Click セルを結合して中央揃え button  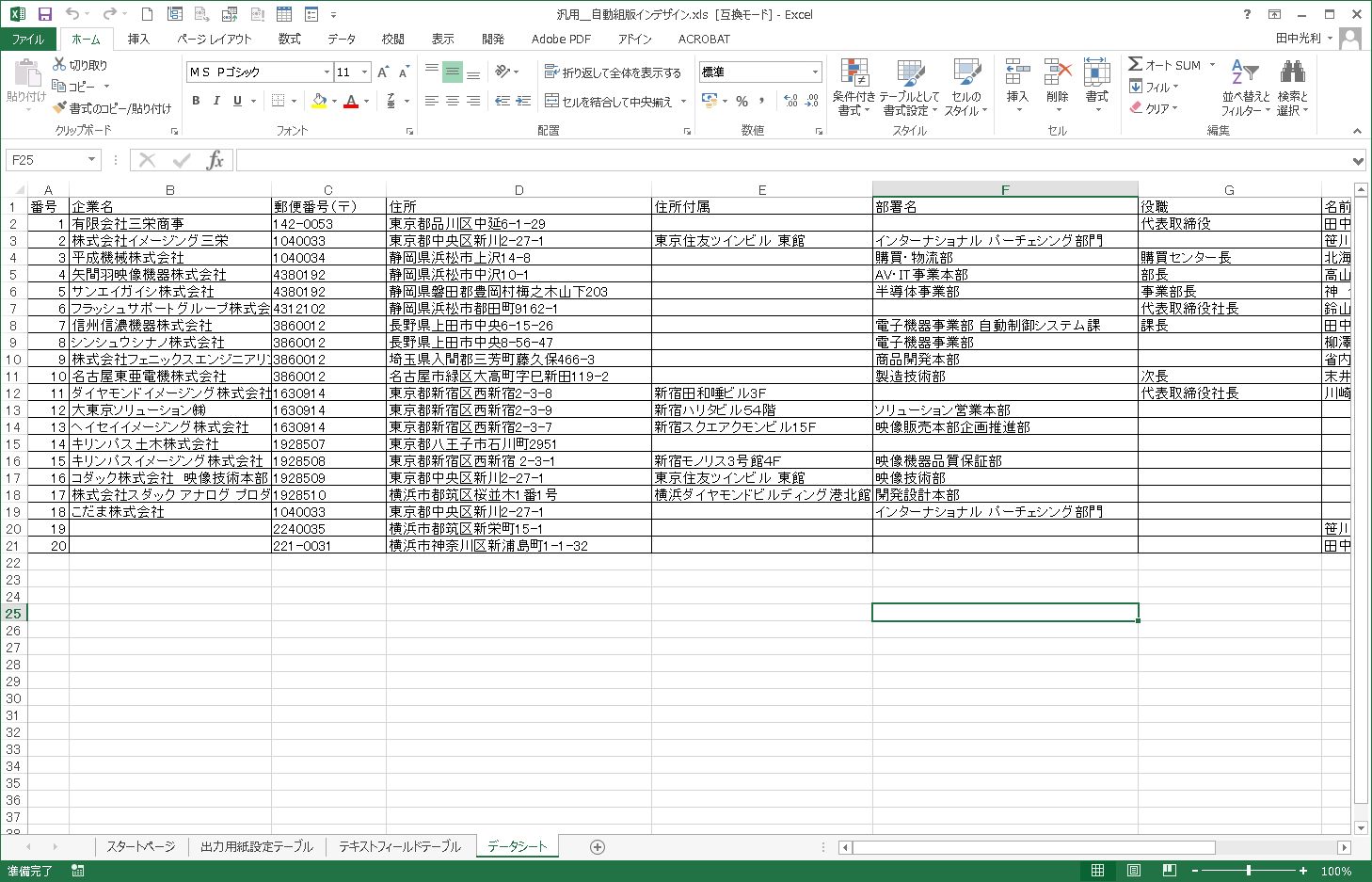pos(609,101)
